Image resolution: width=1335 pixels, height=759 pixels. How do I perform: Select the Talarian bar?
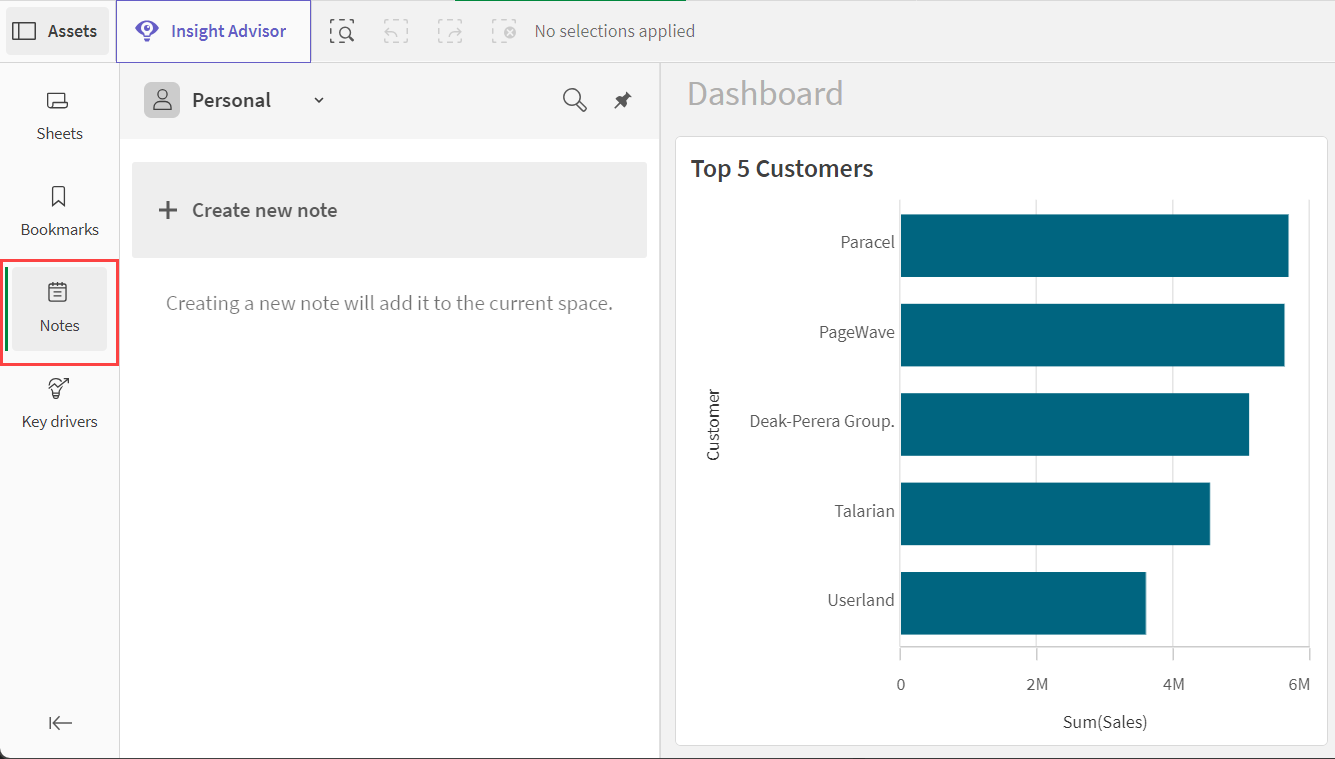tap(1055, 514)
